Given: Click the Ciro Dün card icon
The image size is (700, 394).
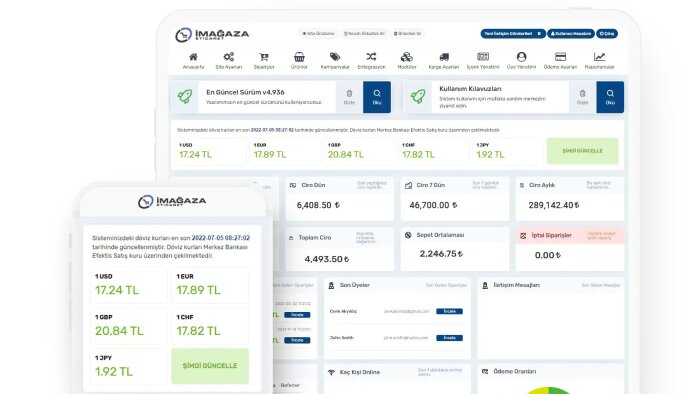Looking at the screenshot, I should tap(293, 185).
